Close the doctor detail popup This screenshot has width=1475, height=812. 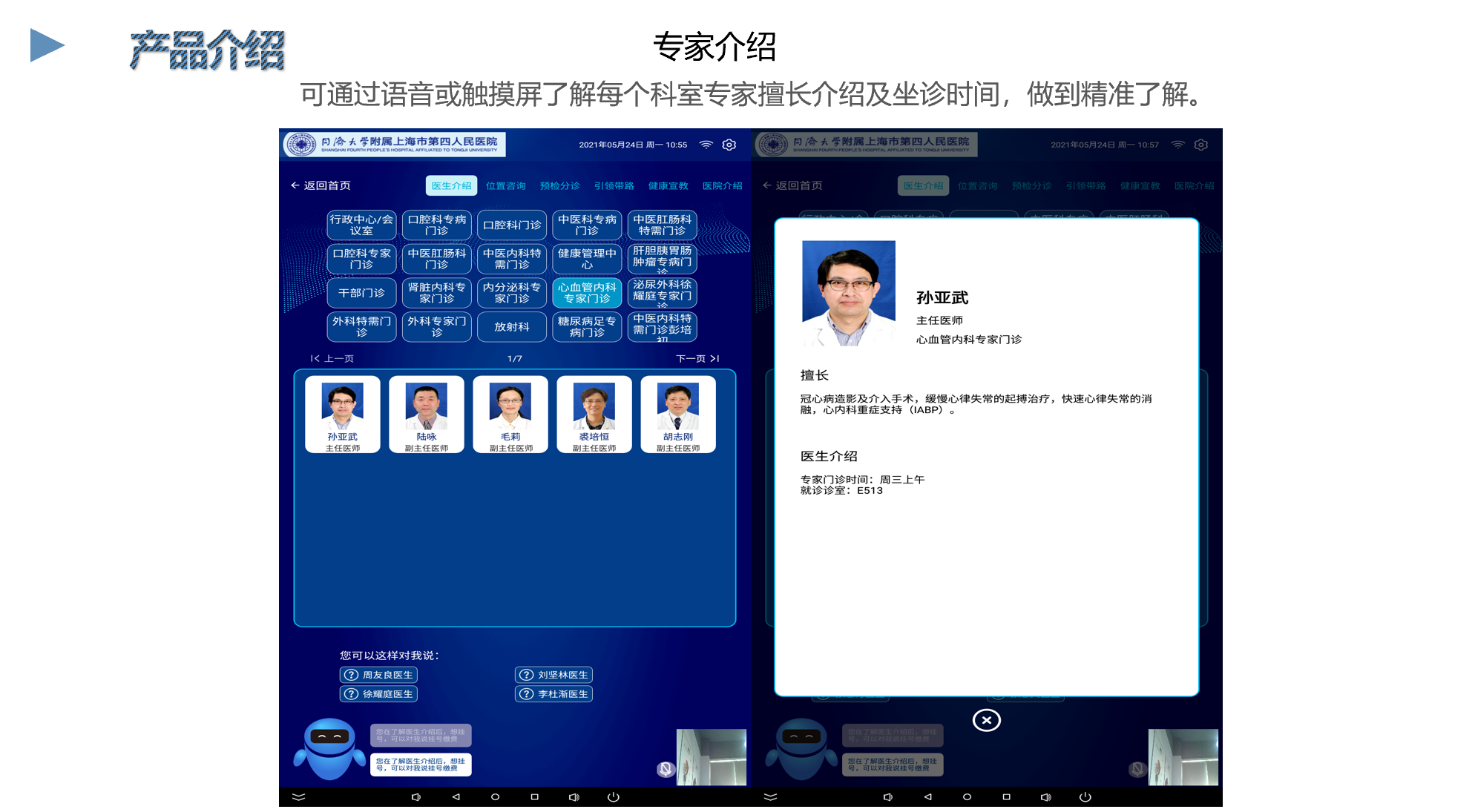986,719
